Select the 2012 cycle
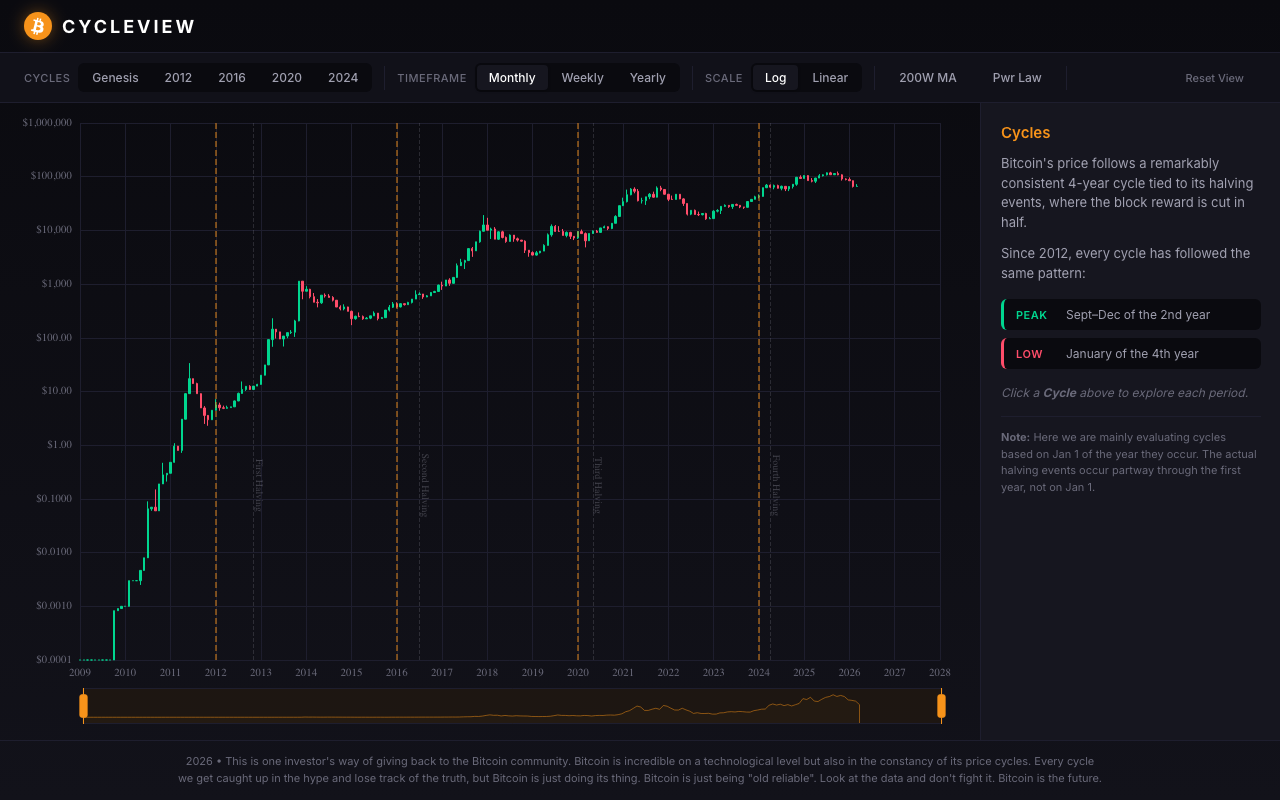1280x800 pixels. (178, 78)
